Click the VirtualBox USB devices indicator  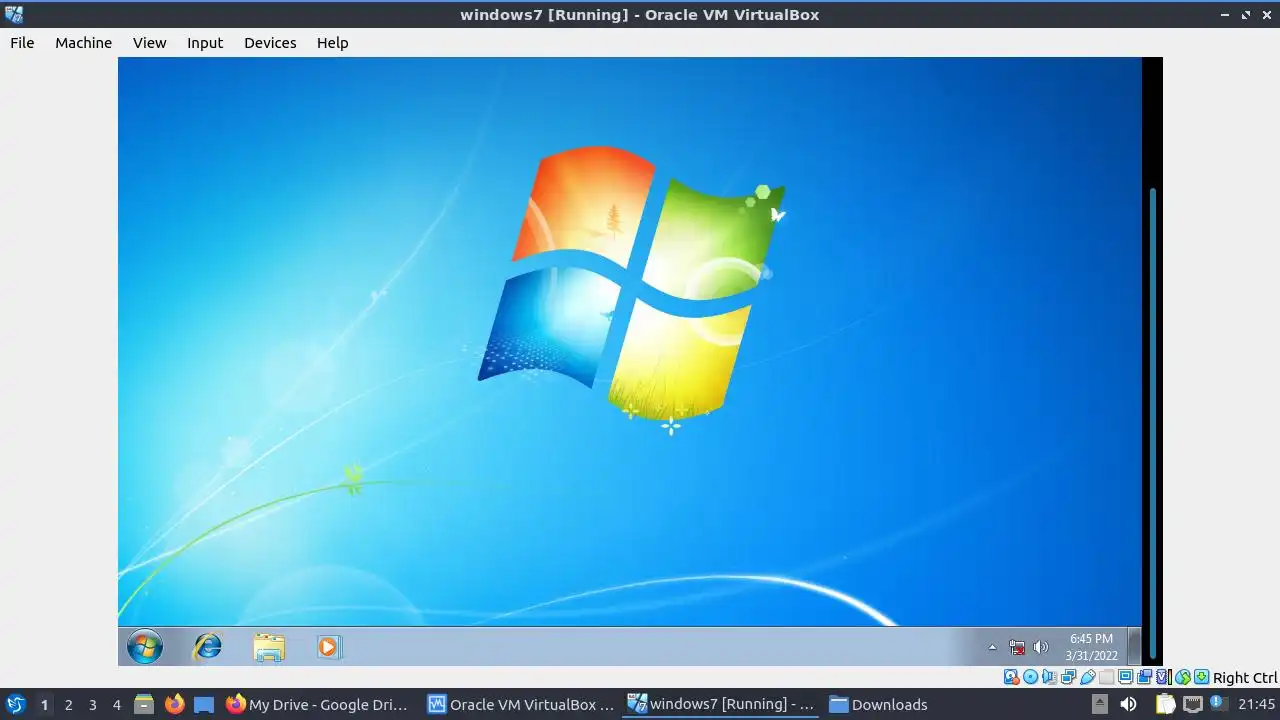(1087, 677)
